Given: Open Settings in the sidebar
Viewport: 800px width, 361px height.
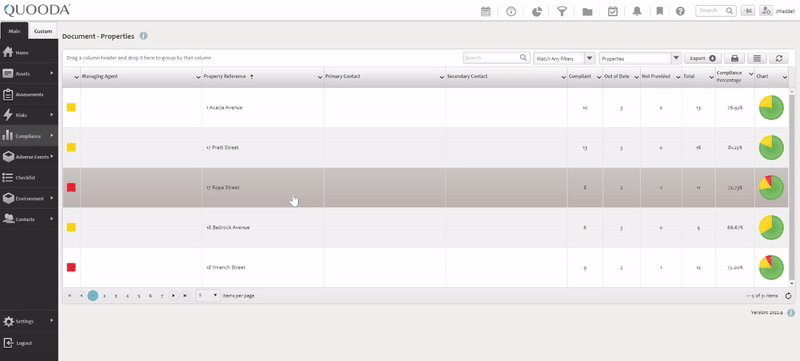Looking at the screenshot, I should click(29, 321).
